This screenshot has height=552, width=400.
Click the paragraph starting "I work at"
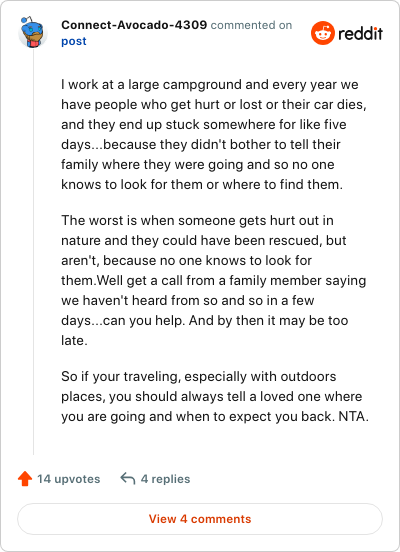[x=214, y=134]
